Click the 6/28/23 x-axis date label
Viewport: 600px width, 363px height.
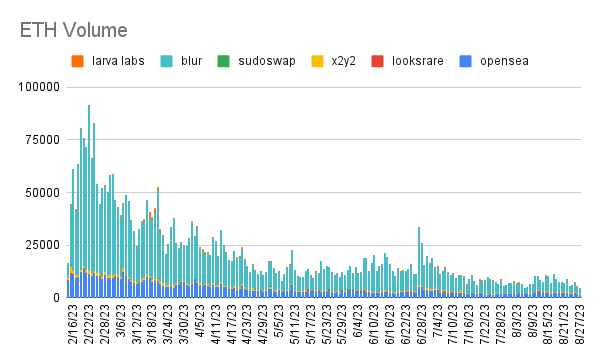[x=422, y=324]
